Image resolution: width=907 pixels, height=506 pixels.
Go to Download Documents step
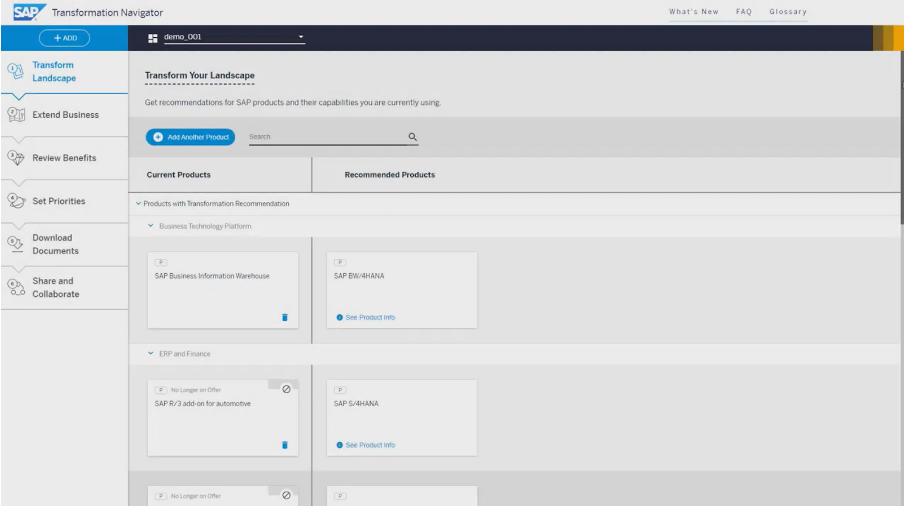55,244
